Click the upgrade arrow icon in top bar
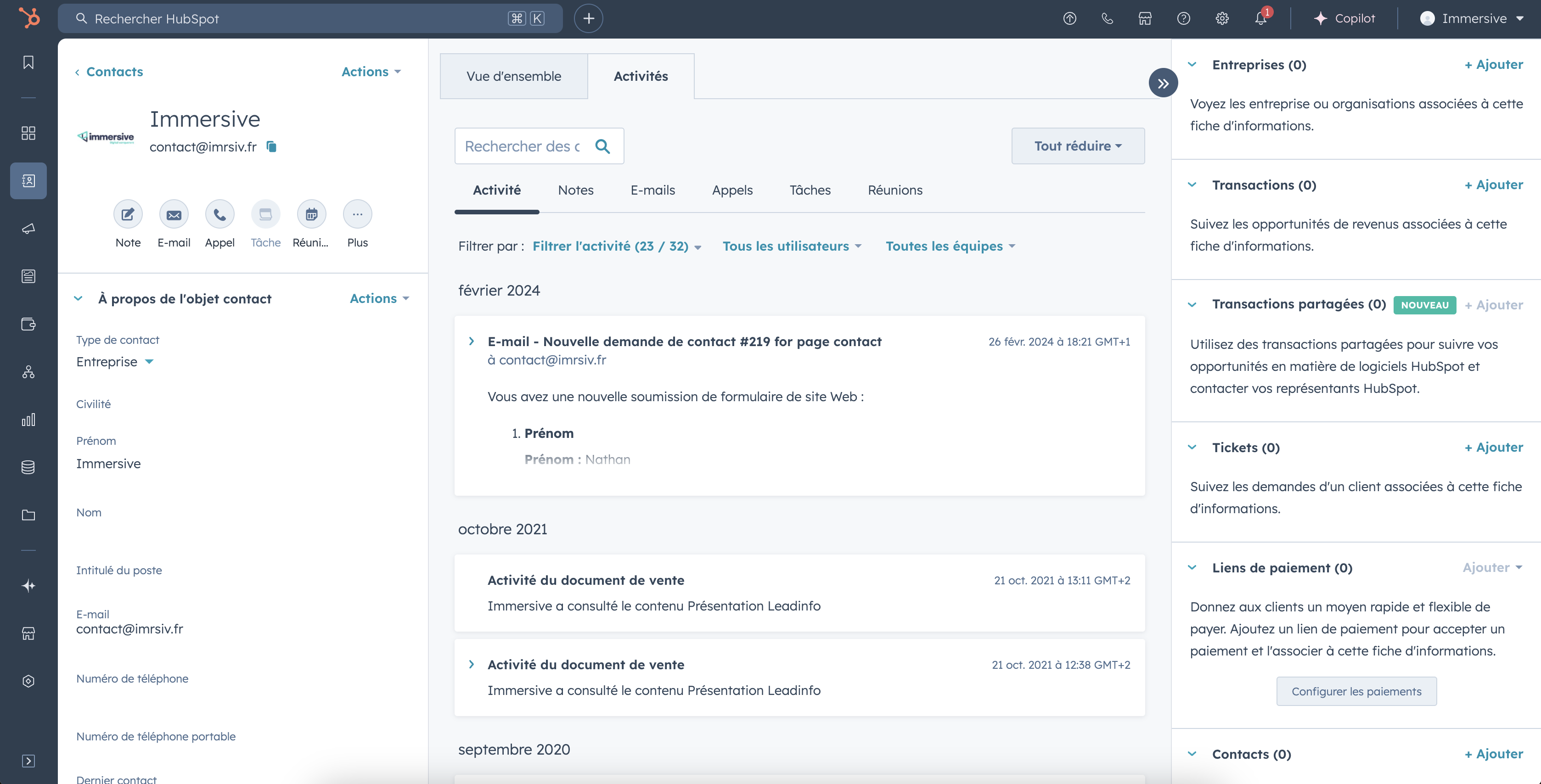The height and width of the screenshot is (784, 1541). [1069, 18]
